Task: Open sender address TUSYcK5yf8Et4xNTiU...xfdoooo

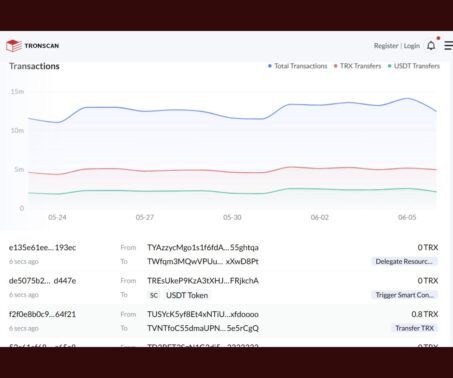Action: click(x=203, y=314)
